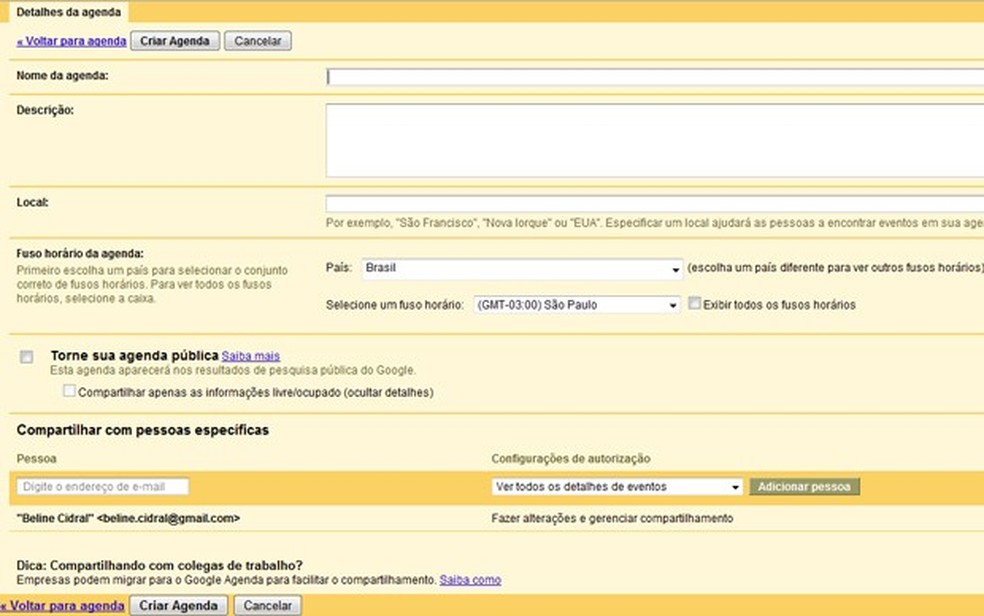Tick the Torne sua agenda pública checkbox
Viewport: 984px width, 616px height.
pos(26,357)
